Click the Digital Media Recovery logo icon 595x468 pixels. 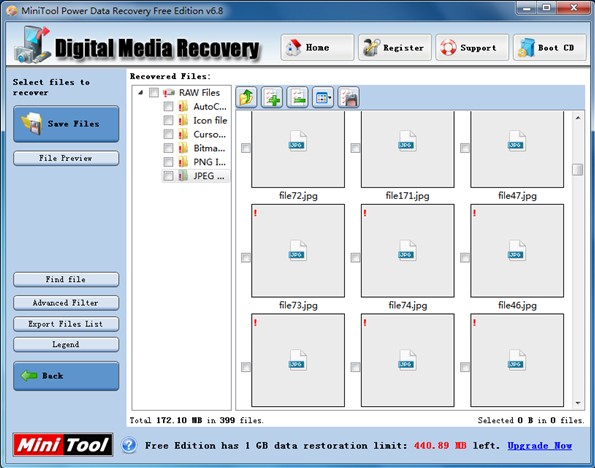(x=33, y=45)
